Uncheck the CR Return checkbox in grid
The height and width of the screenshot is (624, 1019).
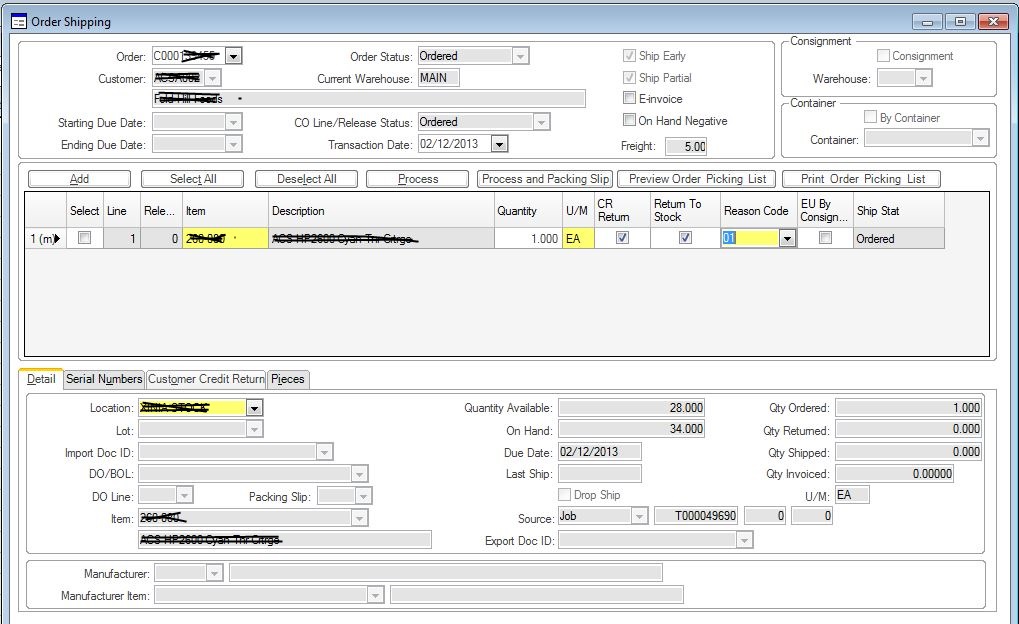(622, 238)
